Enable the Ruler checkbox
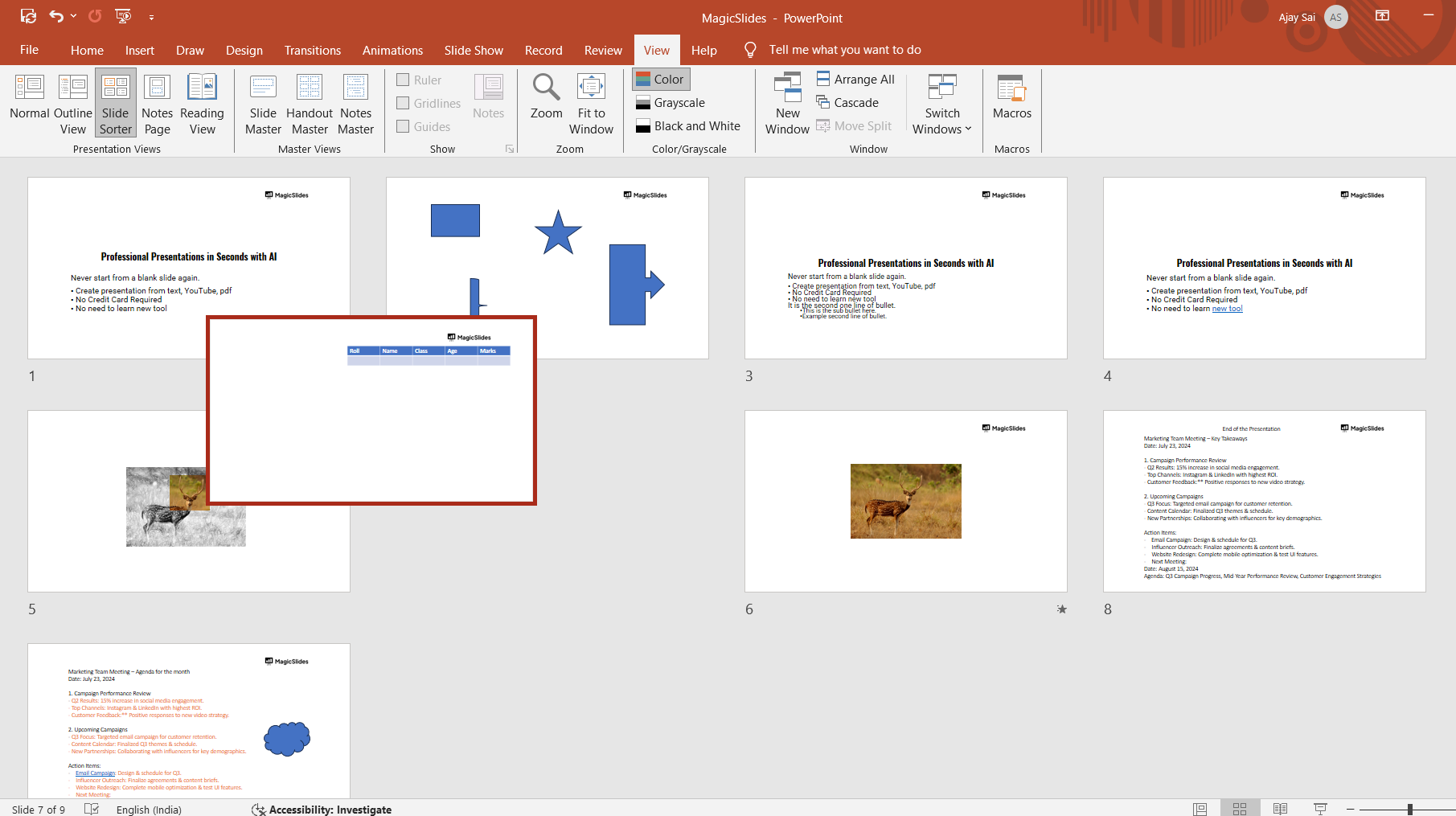The height and width of the screenshot is (816, 1456). [404, 80]
